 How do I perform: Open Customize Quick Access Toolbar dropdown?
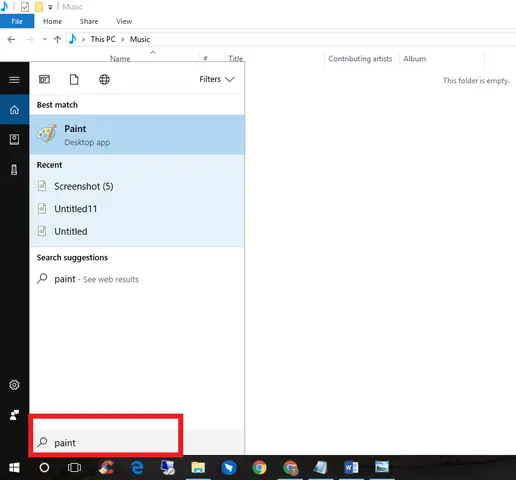50,7
